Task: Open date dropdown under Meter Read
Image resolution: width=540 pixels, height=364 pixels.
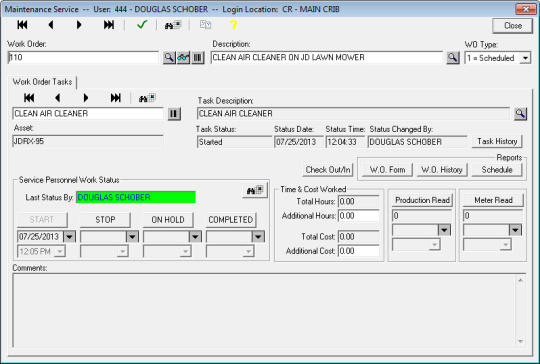Action: coord(515,230)
